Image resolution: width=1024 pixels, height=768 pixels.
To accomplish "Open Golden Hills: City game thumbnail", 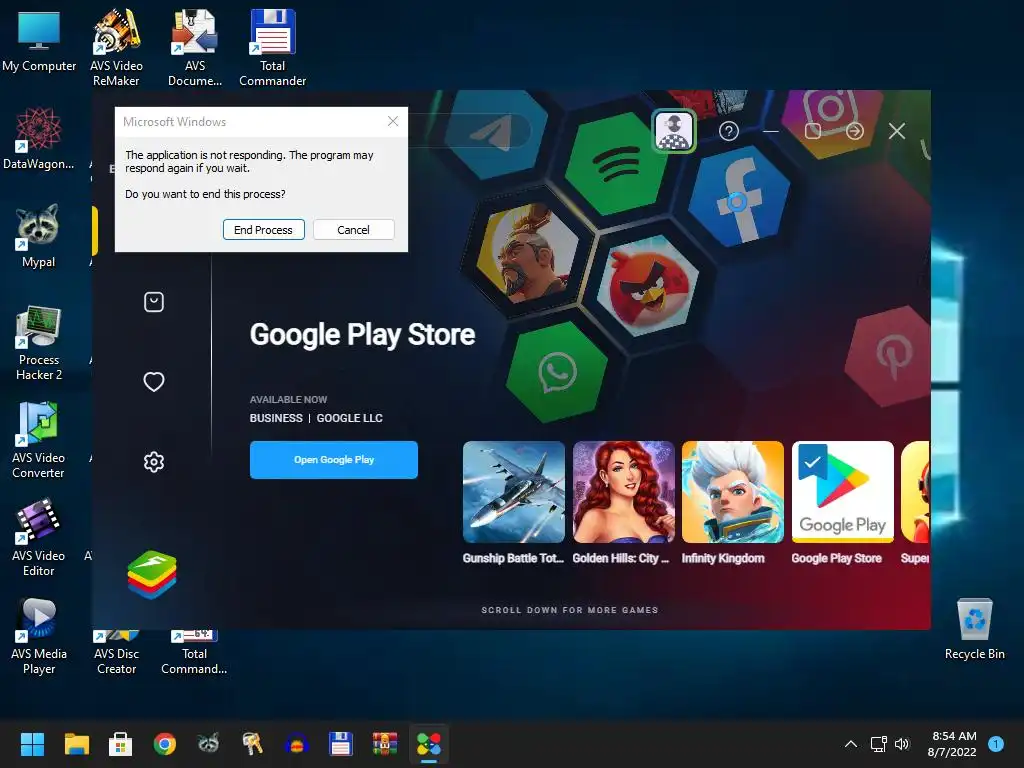I will (x=623, y=492).
